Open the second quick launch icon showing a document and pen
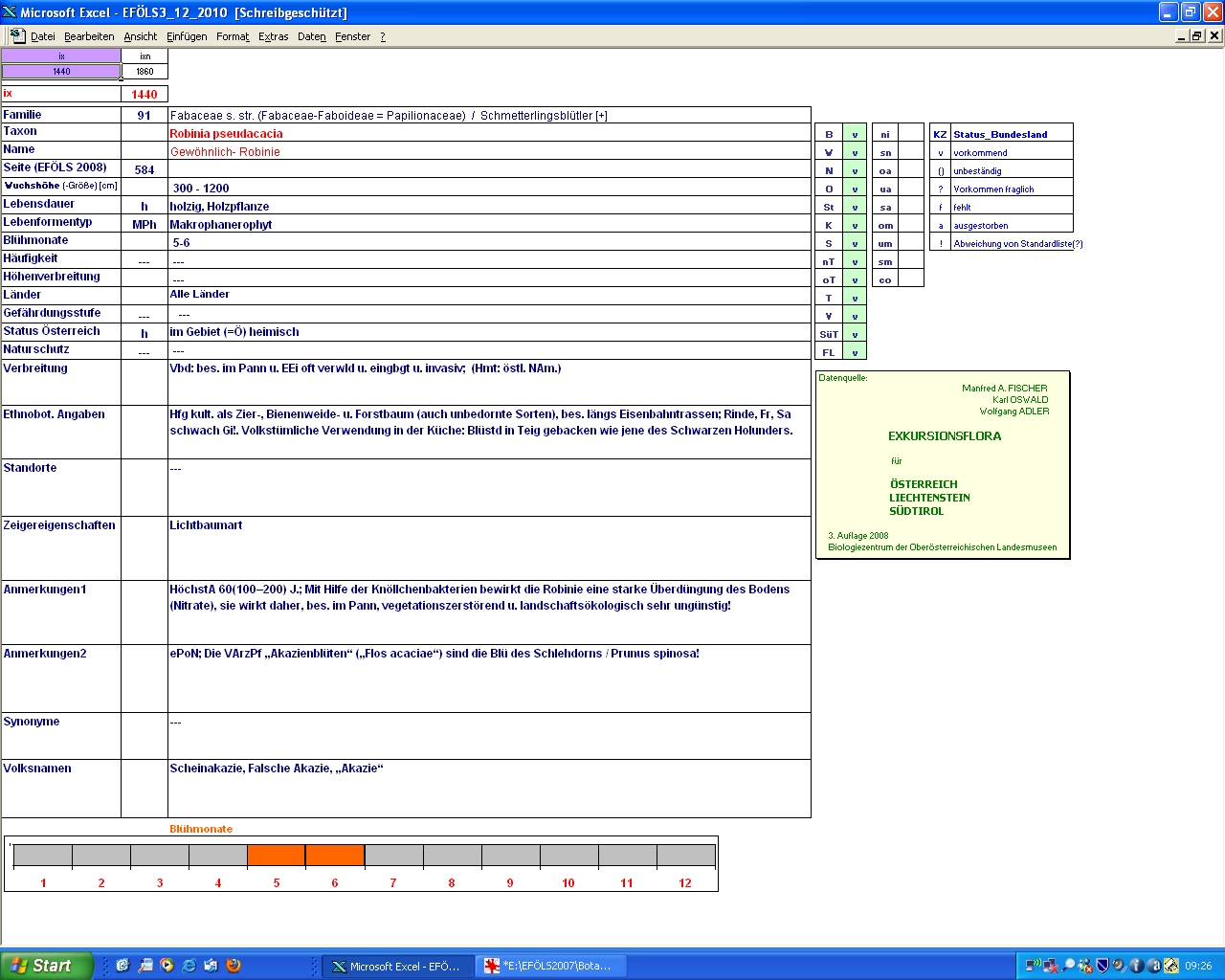1225x980 pixels. point(145,966)
